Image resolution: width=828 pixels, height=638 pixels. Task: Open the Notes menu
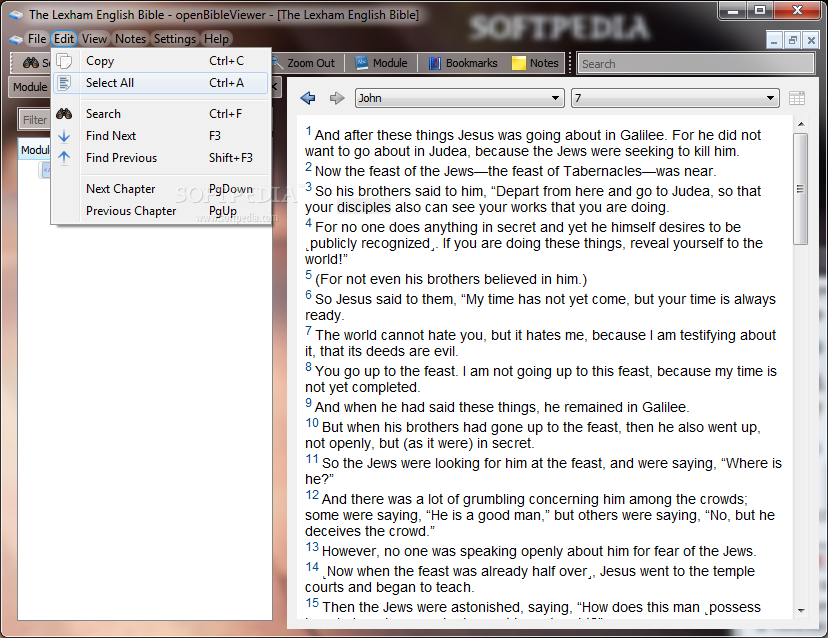[x=130, y=39]
